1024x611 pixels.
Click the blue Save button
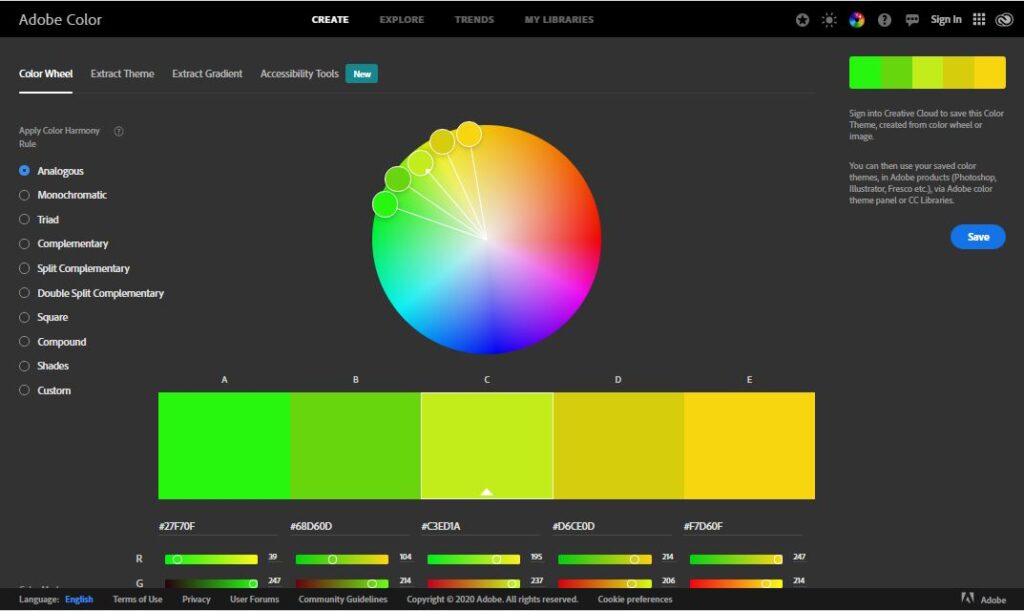click(978, 237)
